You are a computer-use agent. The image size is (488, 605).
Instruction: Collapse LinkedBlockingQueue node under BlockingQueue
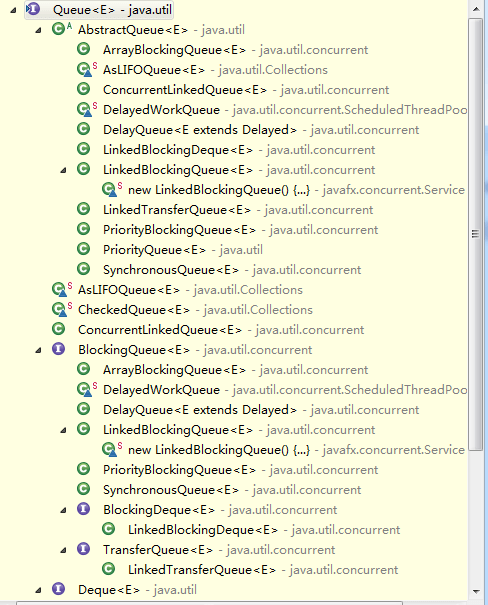(x=63, y=430)
